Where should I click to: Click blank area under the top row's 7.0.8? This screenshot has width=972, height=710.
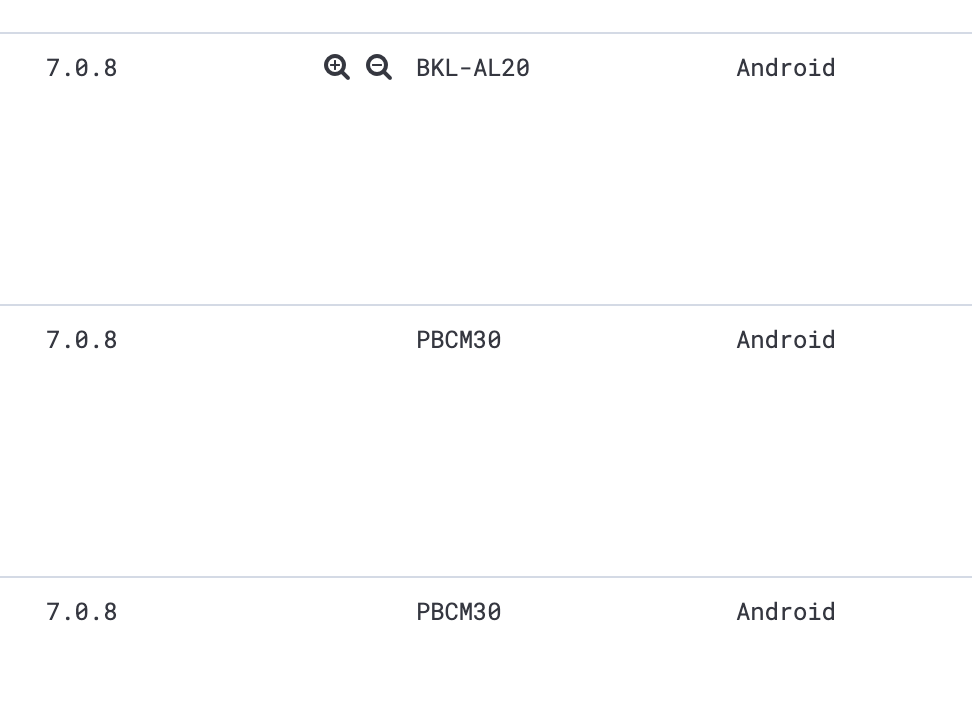82,186
